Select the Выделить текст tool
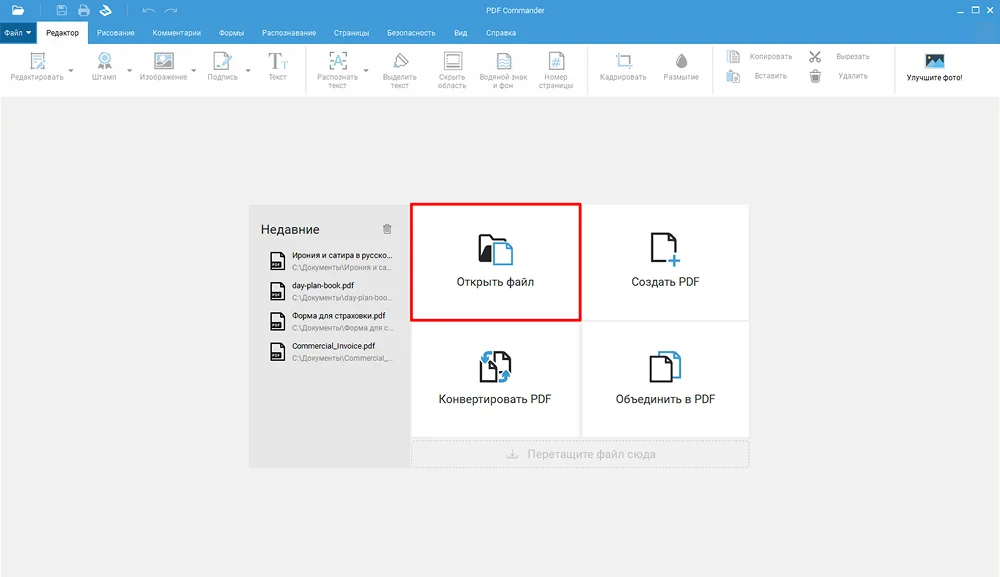The height and width of the screenshot is (577, 1000). coord(400,70)
